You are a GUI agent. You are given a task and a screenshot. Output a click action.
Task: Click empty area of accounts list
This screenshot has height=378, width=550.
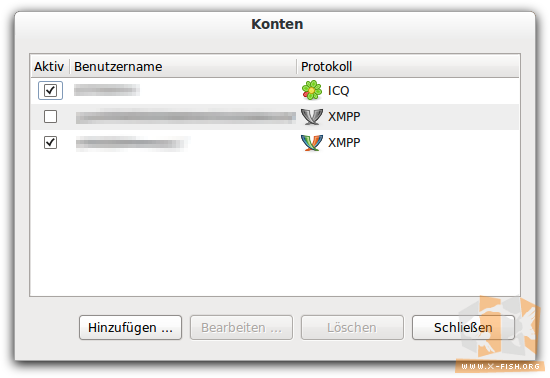(275, 224)
